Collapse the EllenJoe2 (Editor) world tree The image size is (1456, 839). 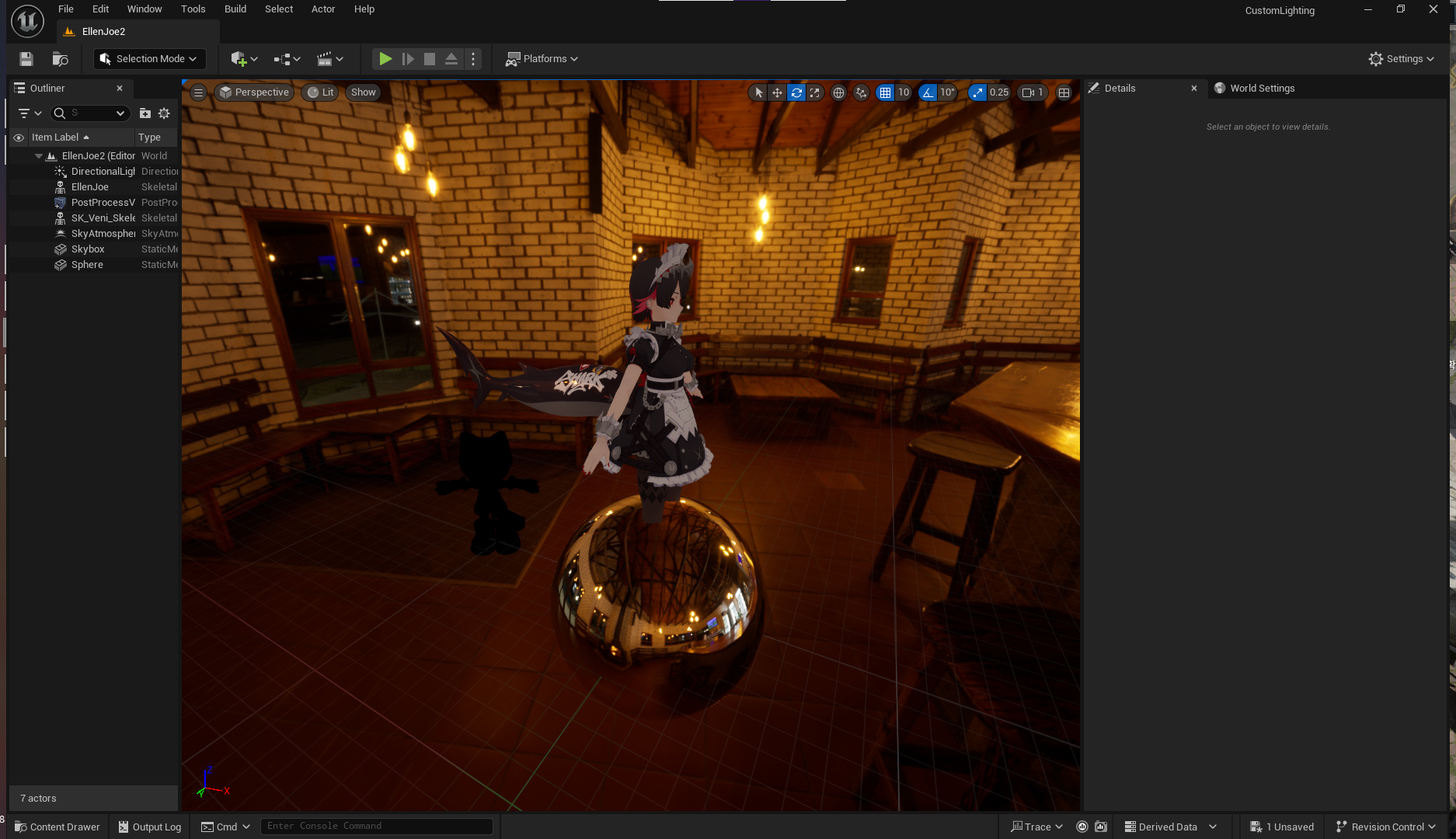(x=38, y=156)
